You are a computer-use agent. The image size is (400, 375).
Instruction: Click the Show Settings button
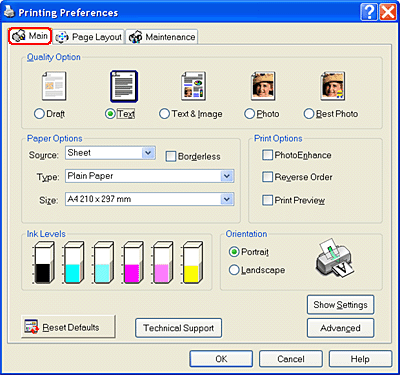[340, 305]
